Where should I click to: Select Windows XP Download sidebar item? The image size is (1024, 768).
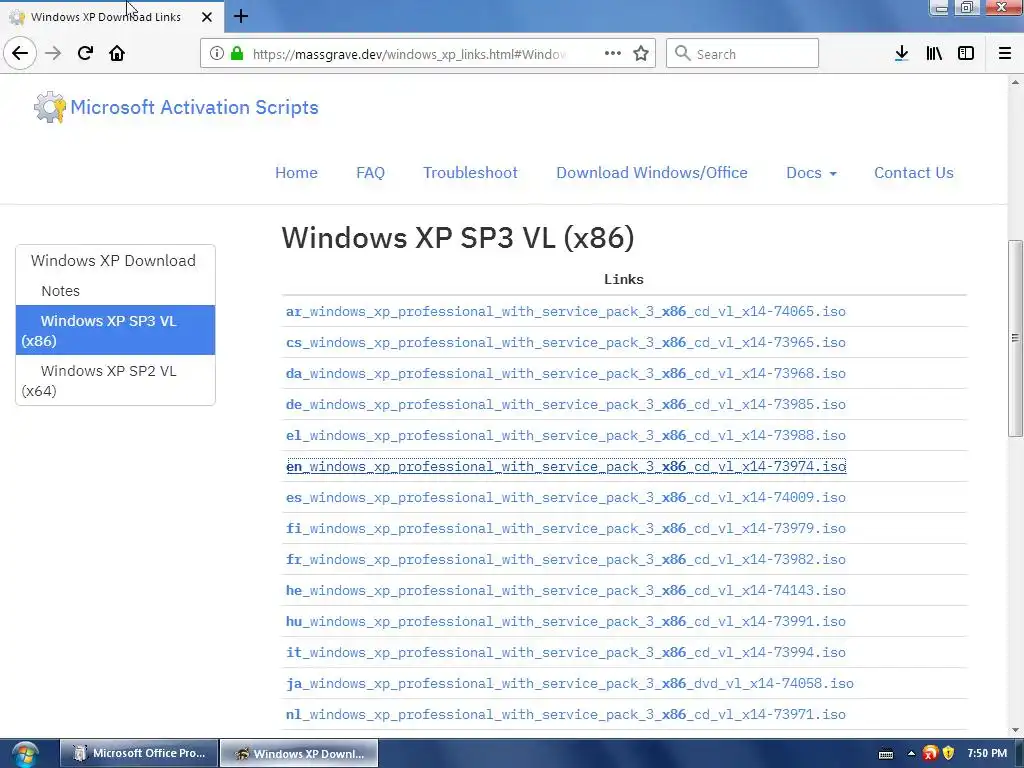point(116,261)
